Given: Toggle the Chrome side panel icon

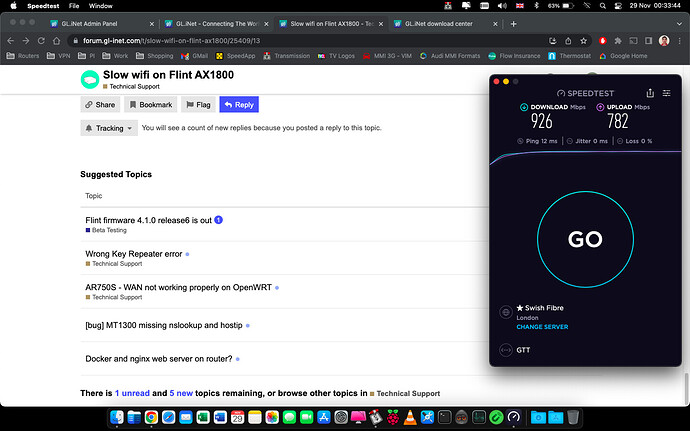Looking at the screenshot, I should pyautogui.click(x=649, y=41).
